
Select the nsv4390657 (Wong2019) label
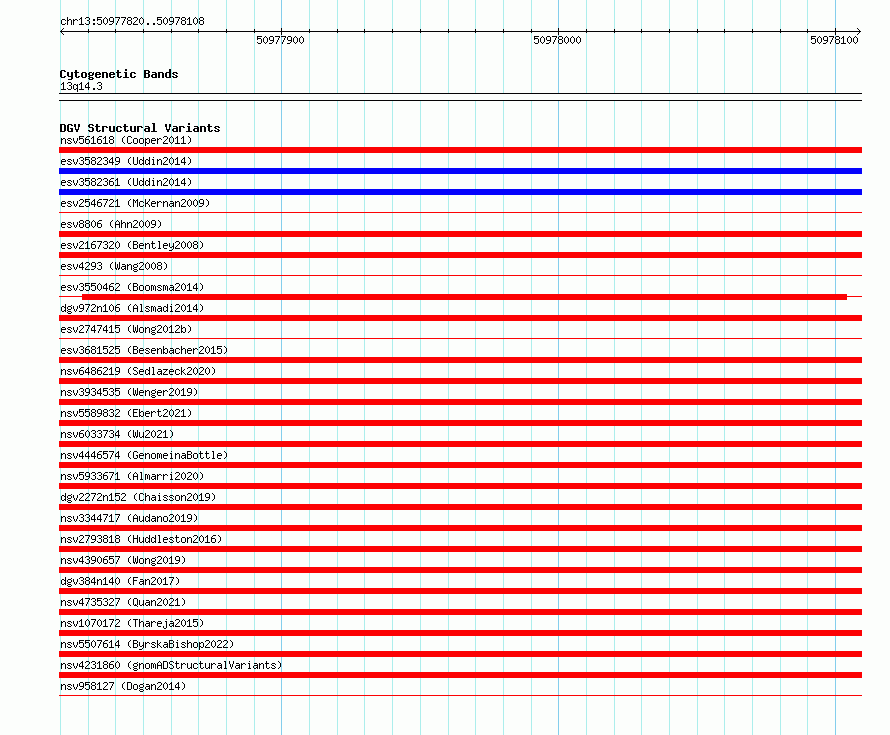tap(123, 560)
